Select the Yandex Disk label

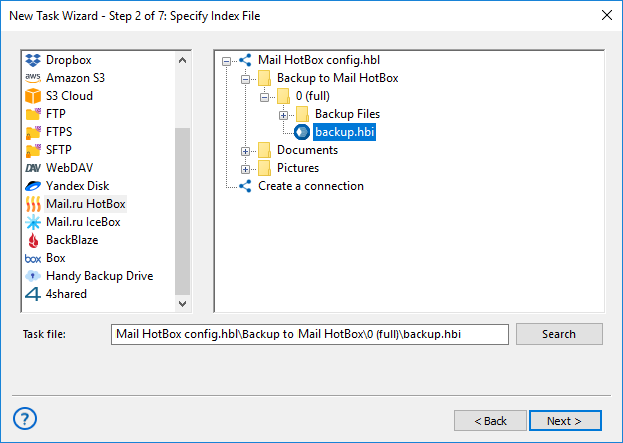[77, 186]
